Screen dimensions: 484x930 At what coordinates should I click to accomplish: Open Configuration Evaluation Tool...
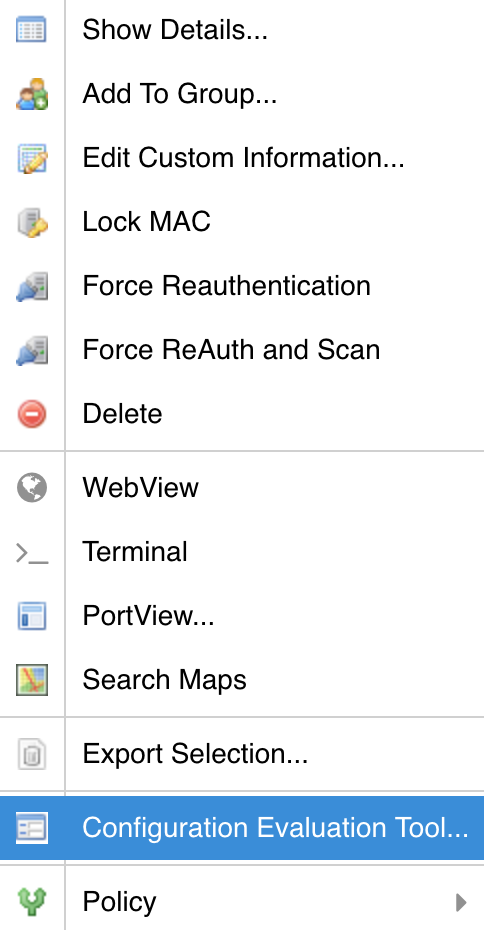pos(242,828)
